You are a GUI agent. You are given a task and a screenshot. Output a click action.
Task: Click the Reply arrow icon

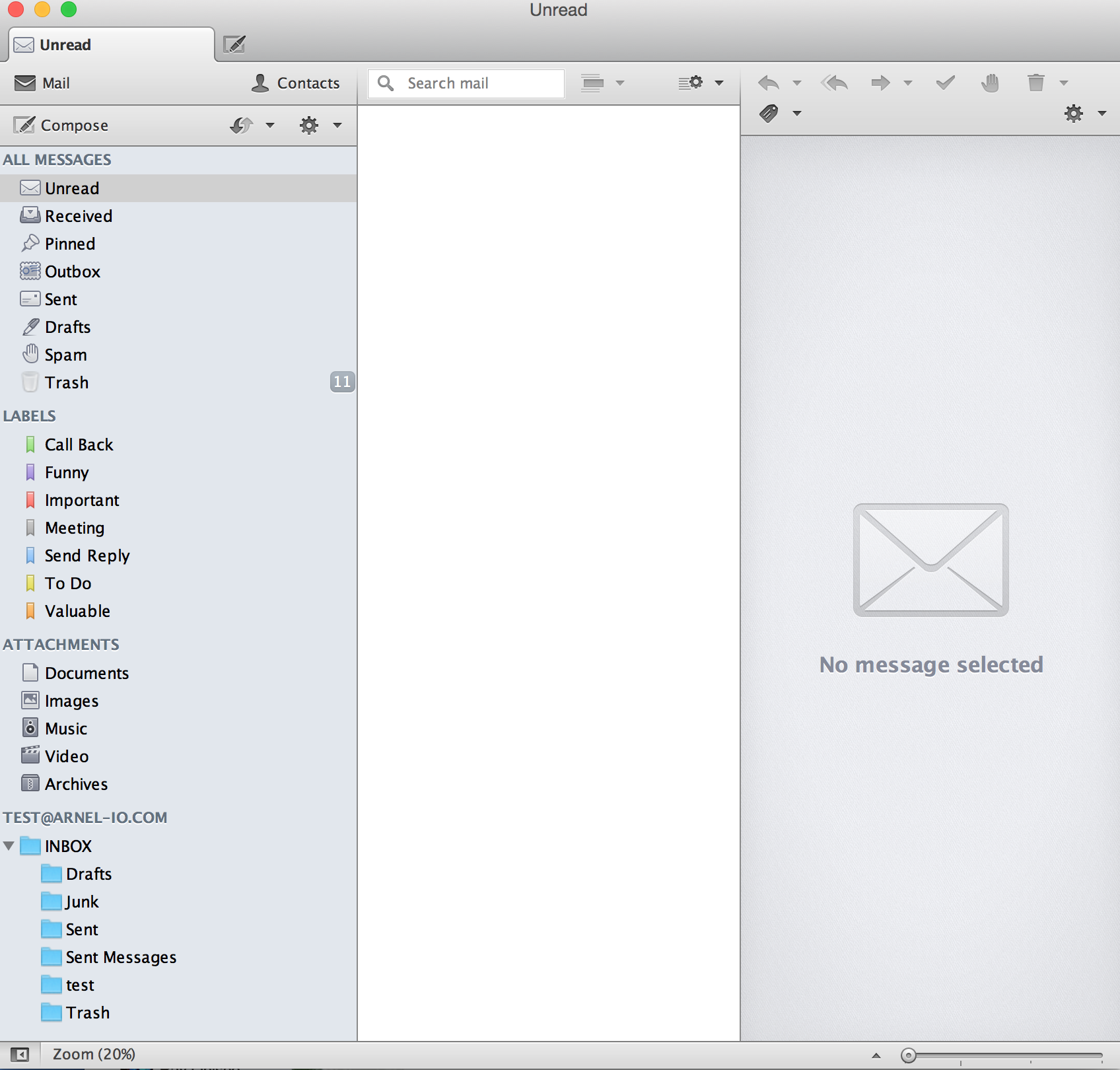[768, 83]
